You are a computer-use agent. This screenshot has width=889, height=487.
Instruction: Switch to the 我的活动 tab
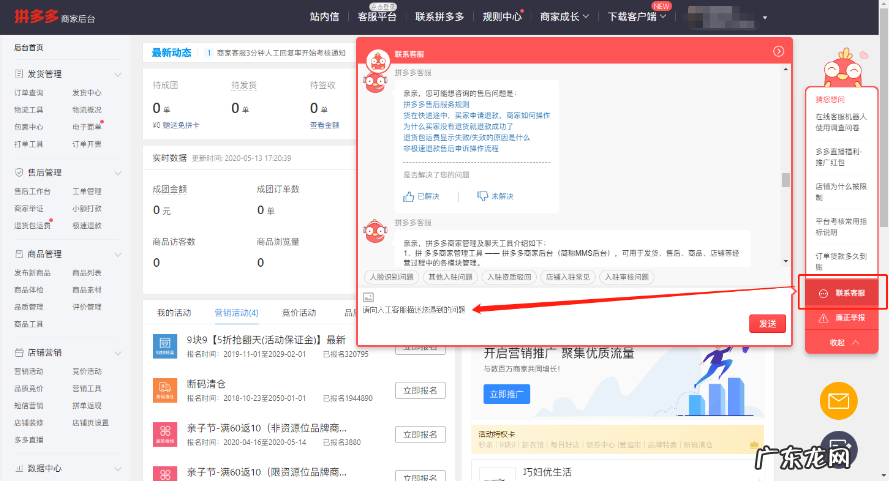pos(174,312)
